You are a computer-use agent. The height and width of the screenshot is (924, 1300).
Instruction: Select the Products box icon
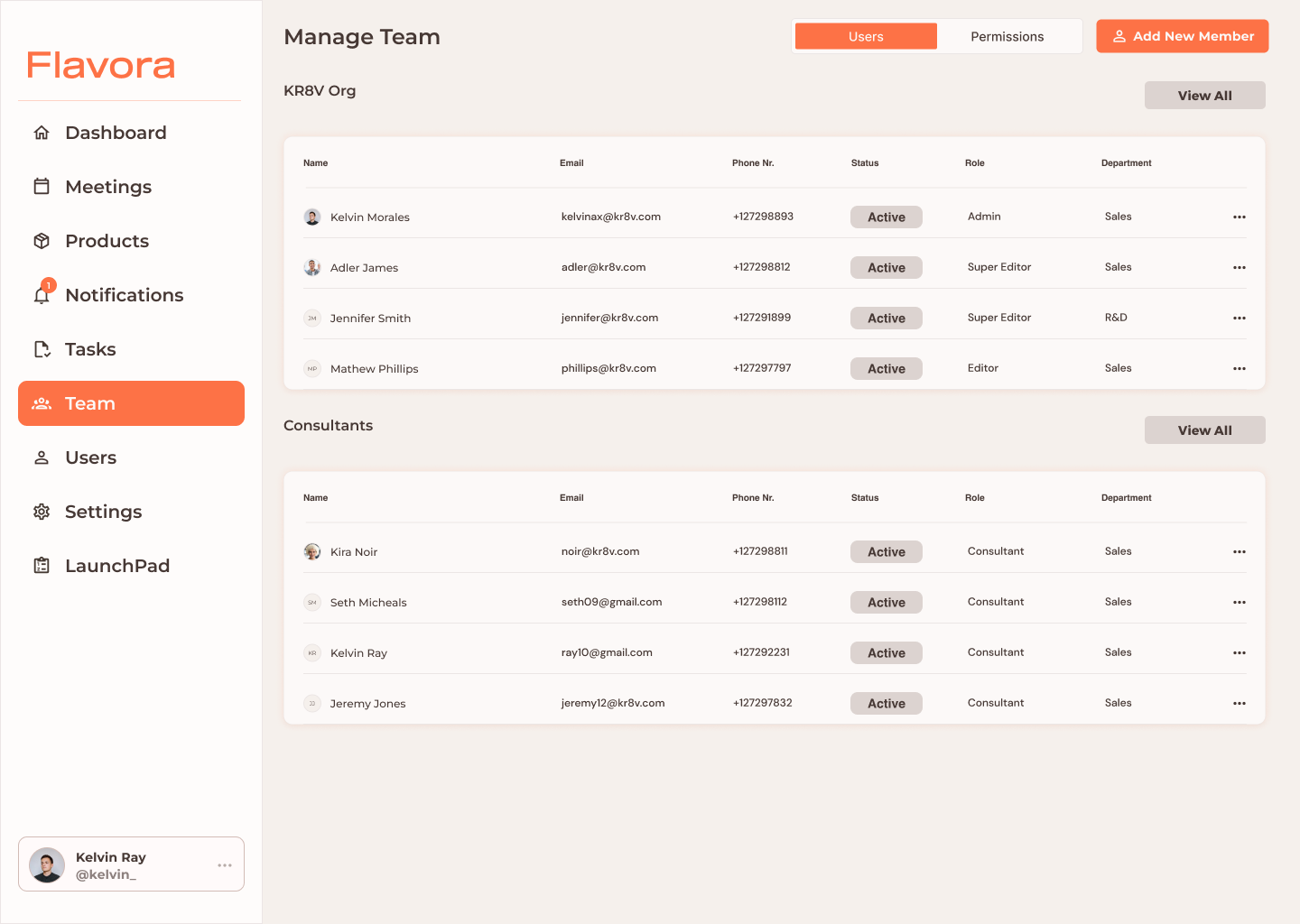[42, 241]
